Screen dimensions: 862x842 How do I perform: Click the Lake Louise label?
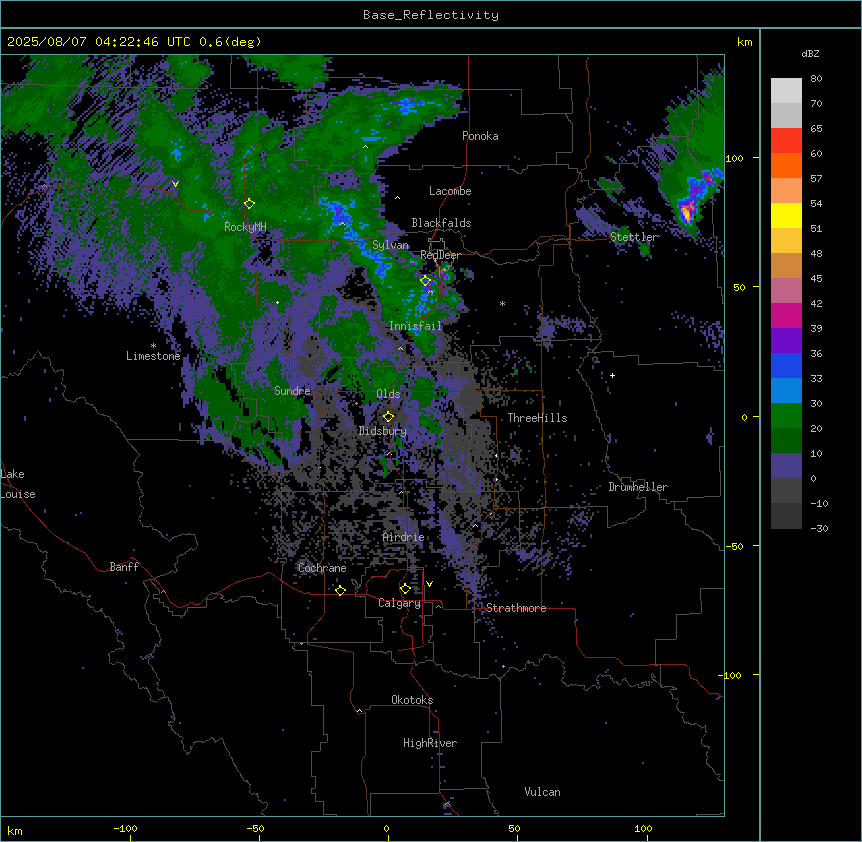point(18,484)
